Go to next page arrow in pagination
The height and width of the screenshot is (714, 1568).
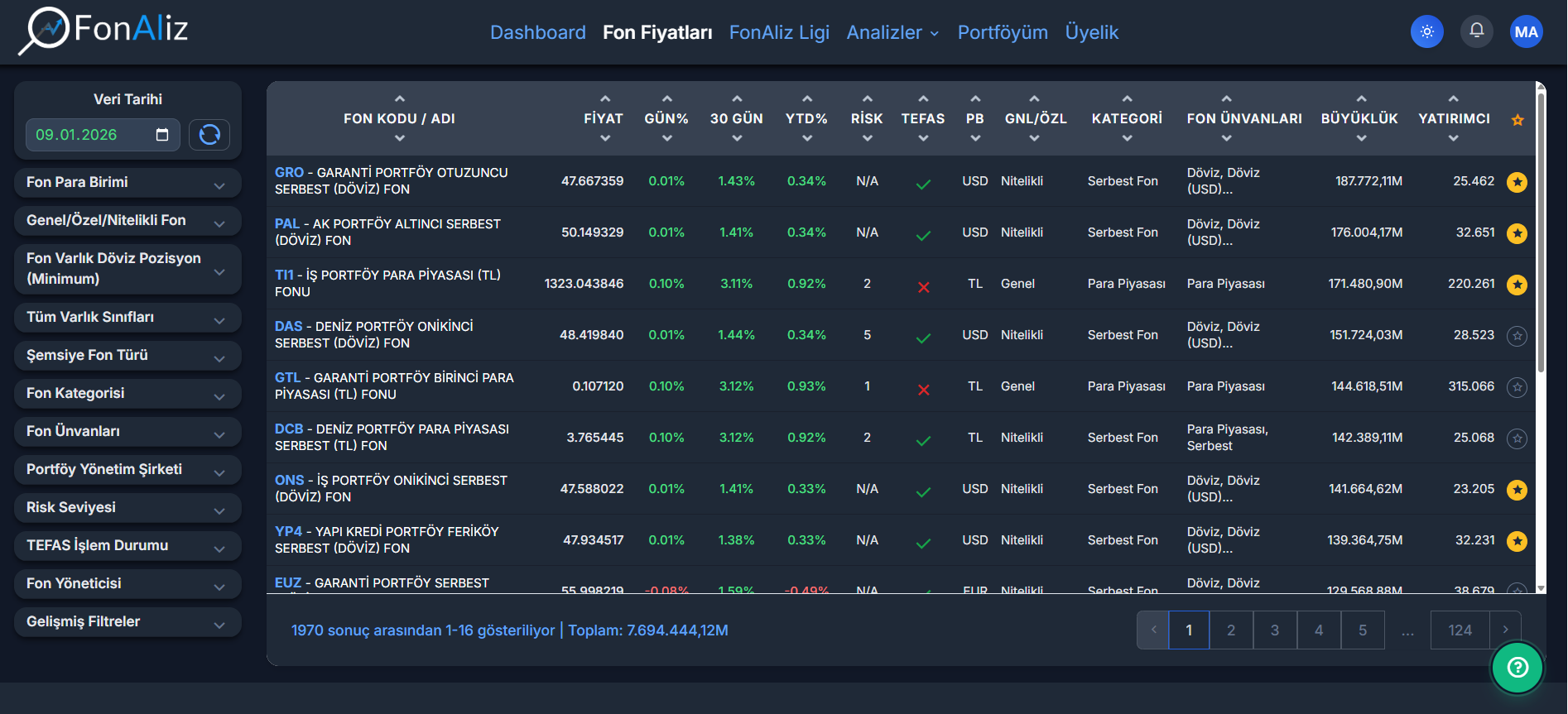point(1505,630)
